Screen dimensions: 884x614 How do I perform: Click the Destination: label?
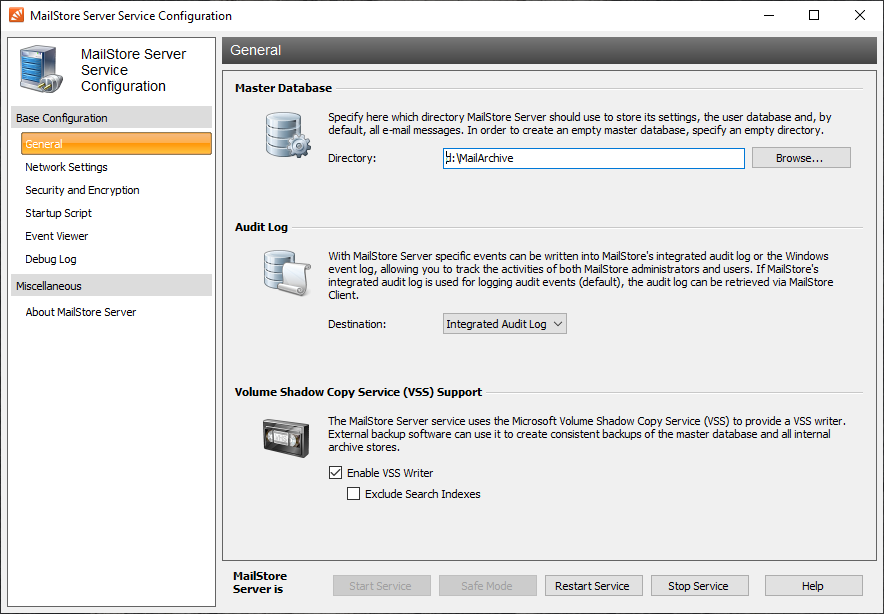(x=357, y=324)
